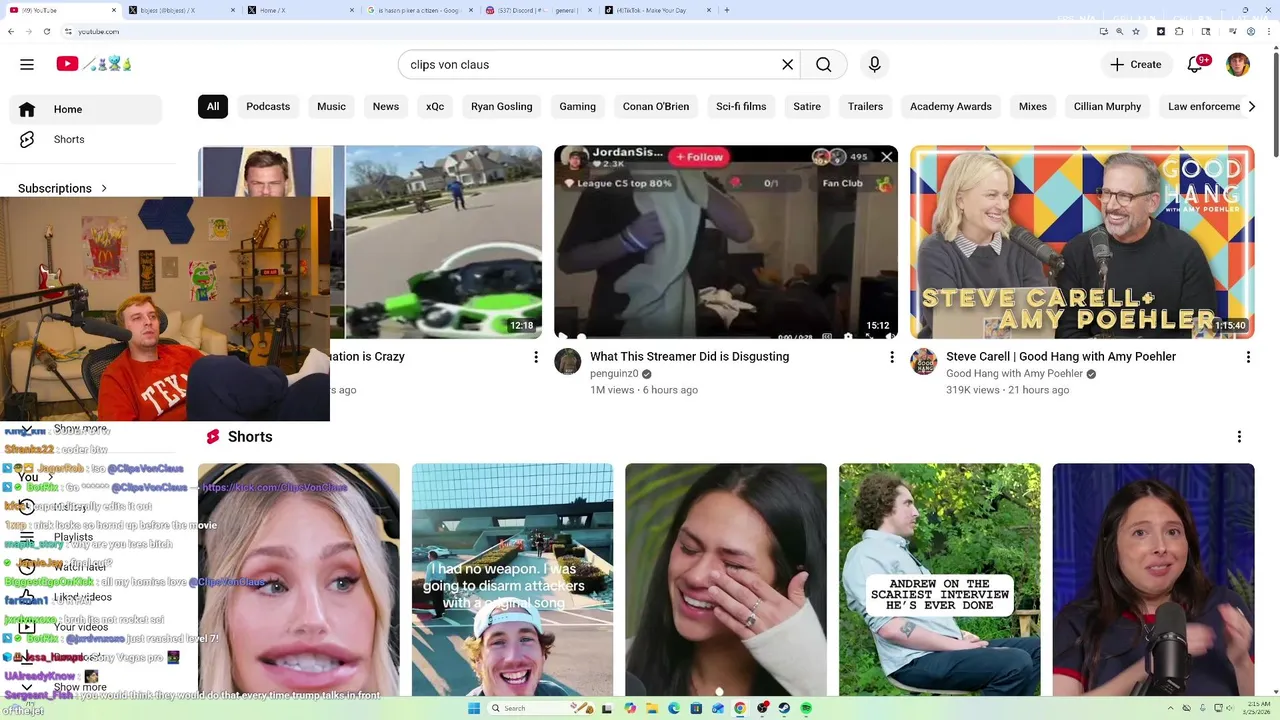Start voice search with the microphone
Viewport: 1280px width, 720px height.
point(875,64)
